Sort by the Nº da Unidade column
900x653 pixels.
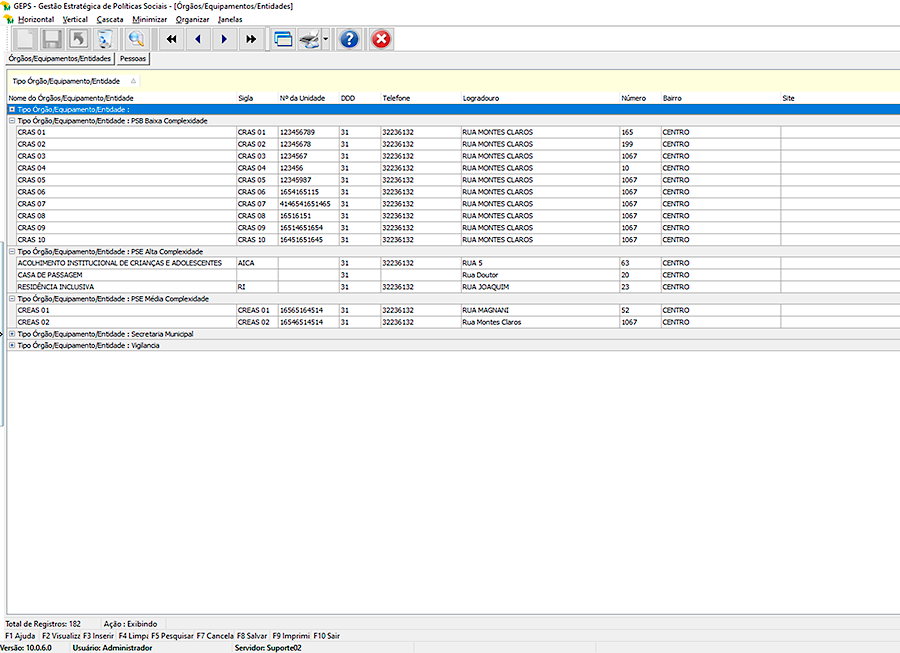pyautogui.click(x=308, y=98)
